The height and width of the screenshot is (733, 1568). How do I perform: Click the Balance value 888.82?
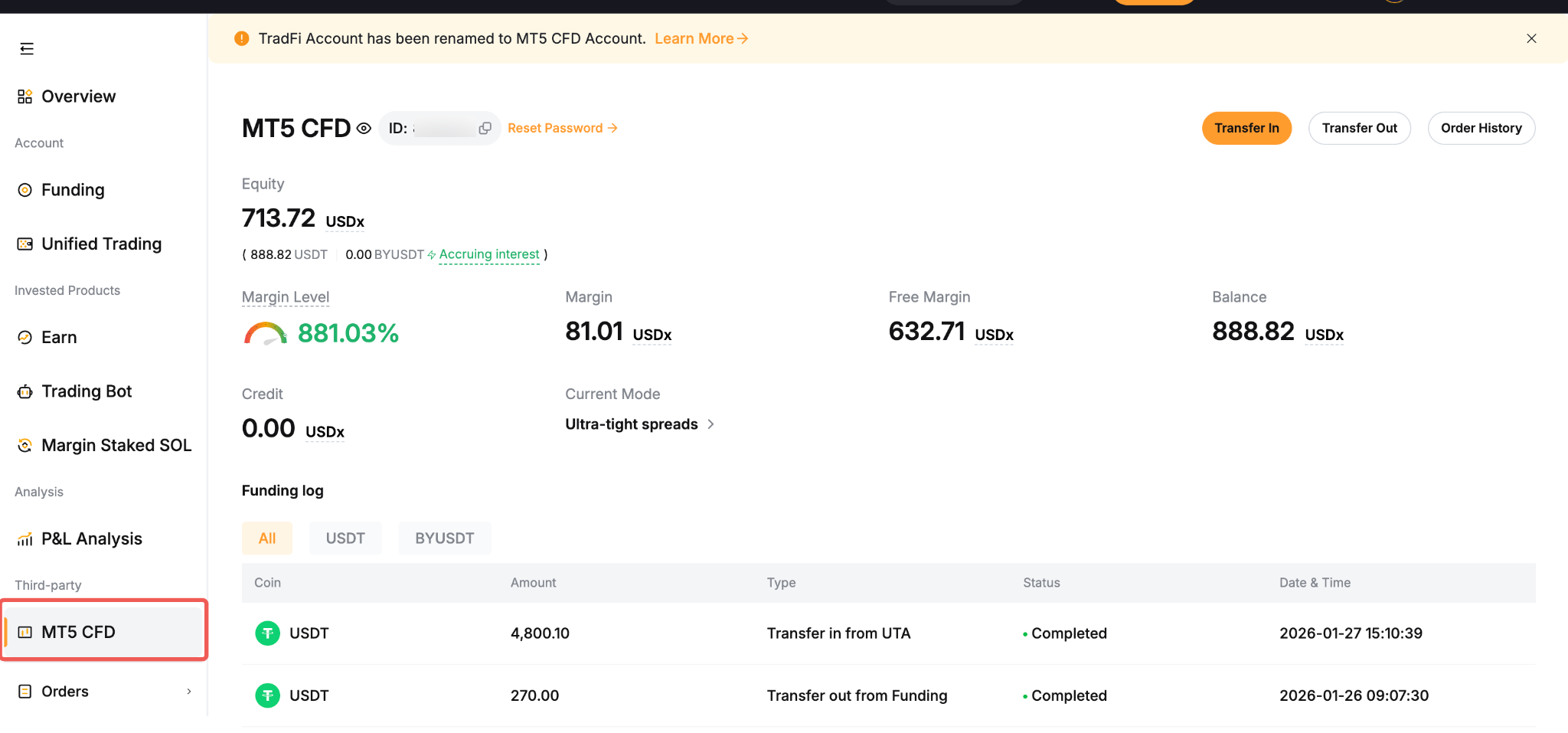[x=1253, y=332]
